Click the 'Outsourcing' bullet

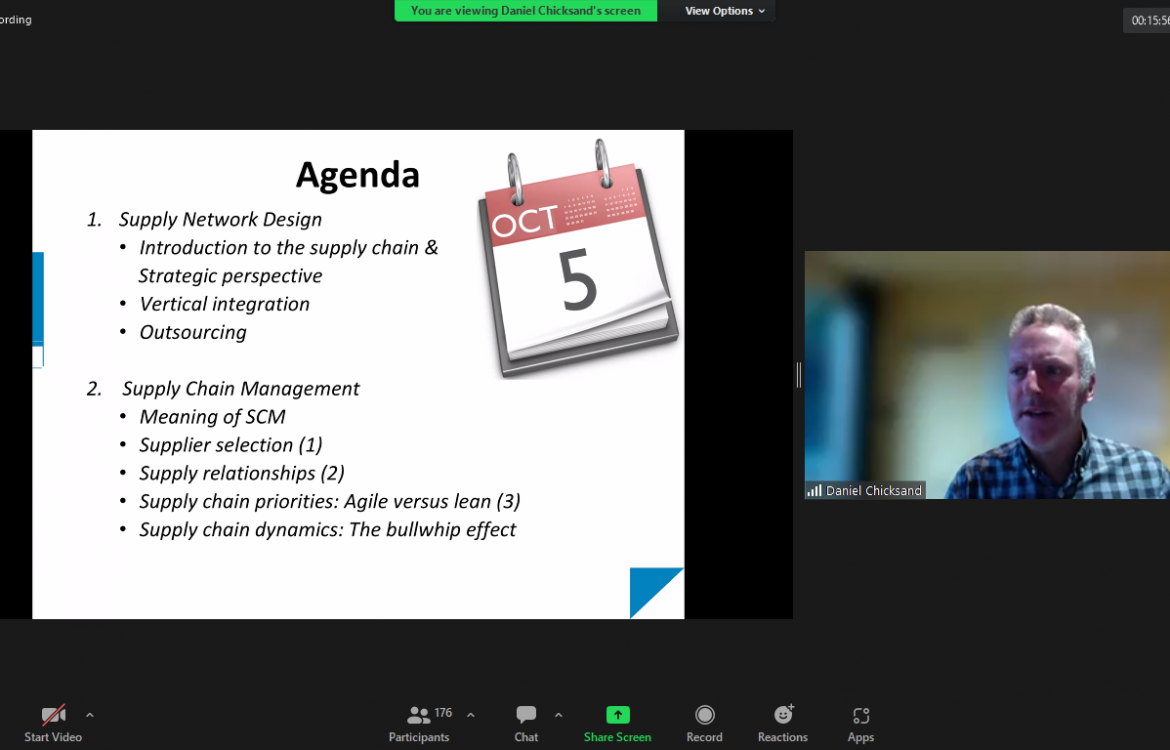[193, 332]
